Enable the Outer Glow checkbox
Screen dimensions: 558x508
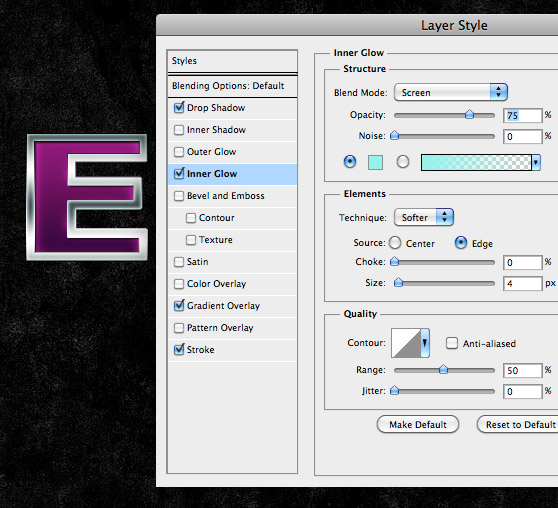coord(179,152)
